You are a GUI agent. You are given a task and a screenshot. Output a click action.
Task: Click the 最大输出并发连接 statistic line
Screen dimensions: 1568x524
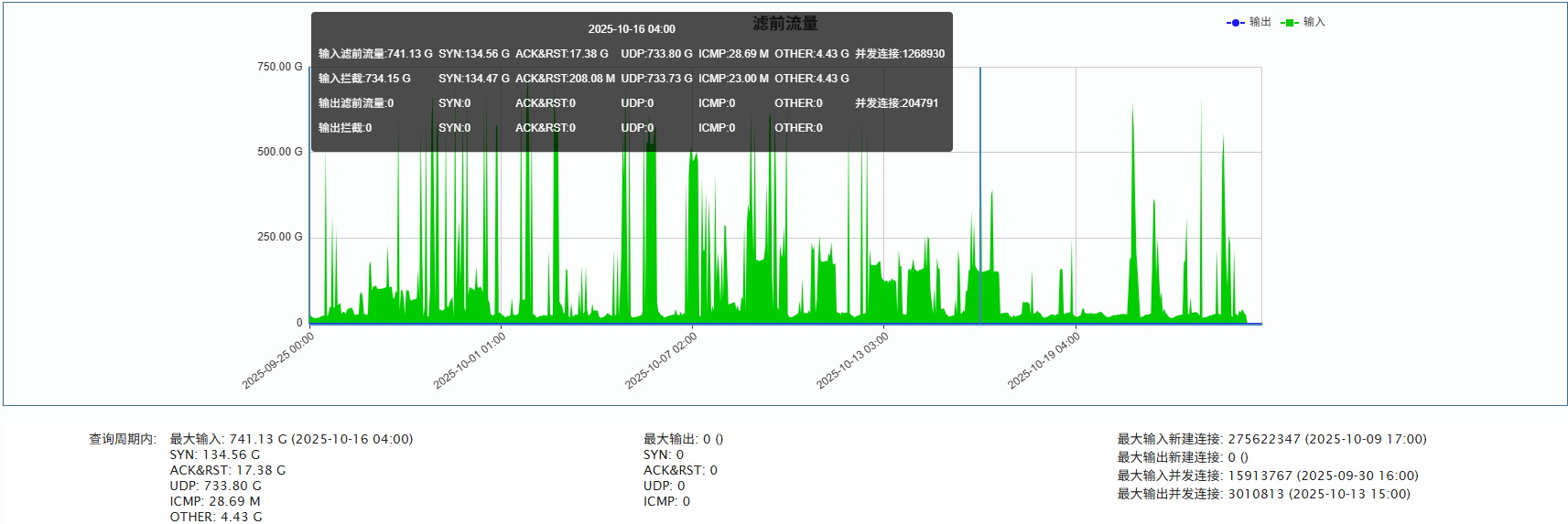pyautogui.click(x=1263, y=494)
